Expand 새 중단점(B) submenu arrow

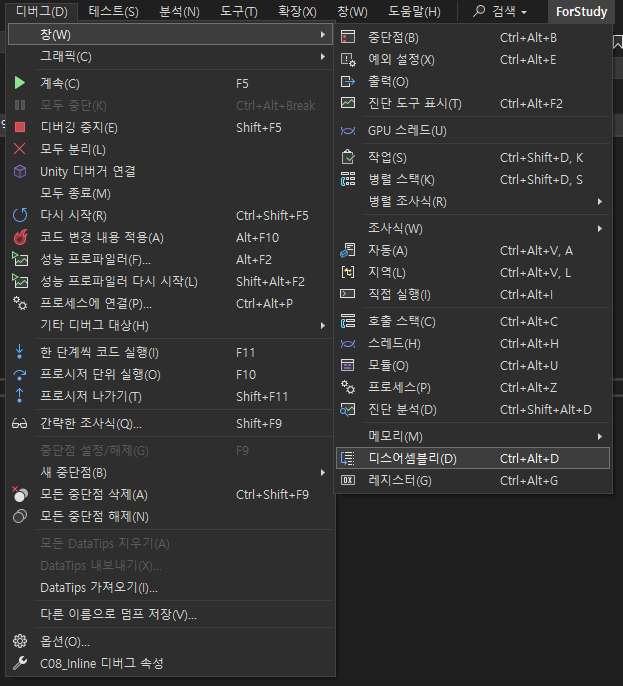(323, 472)
